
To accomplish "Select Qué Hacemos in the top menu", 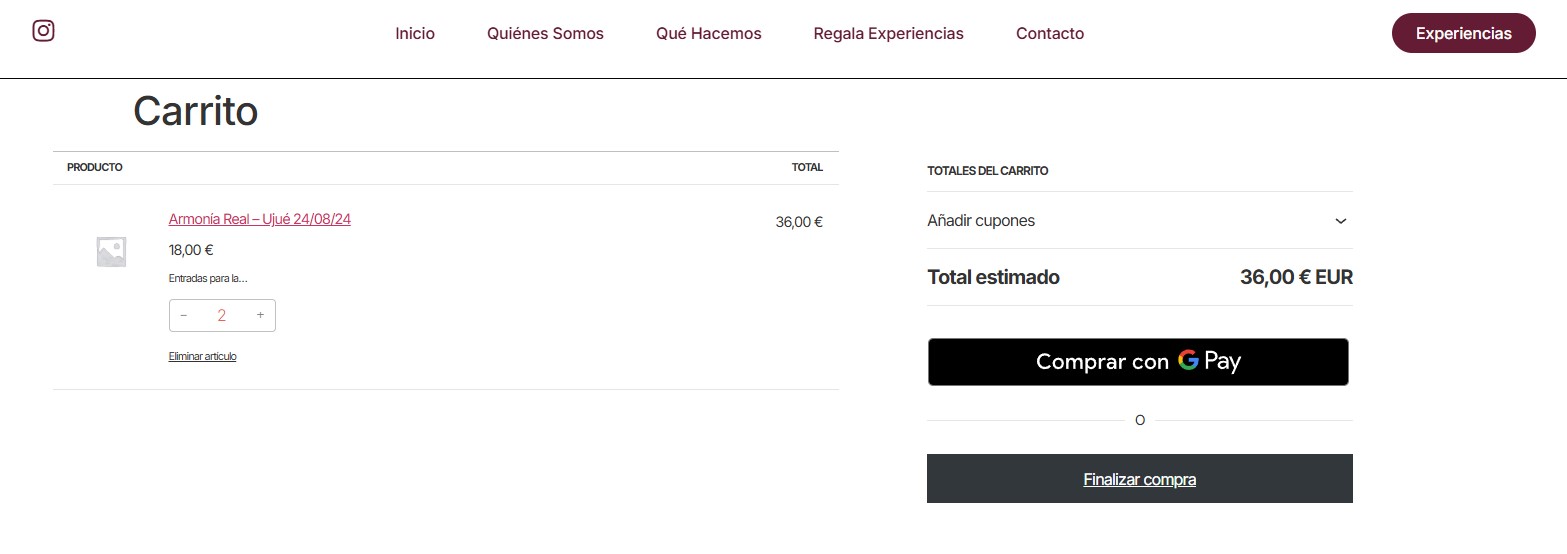I will coord(708,34).
